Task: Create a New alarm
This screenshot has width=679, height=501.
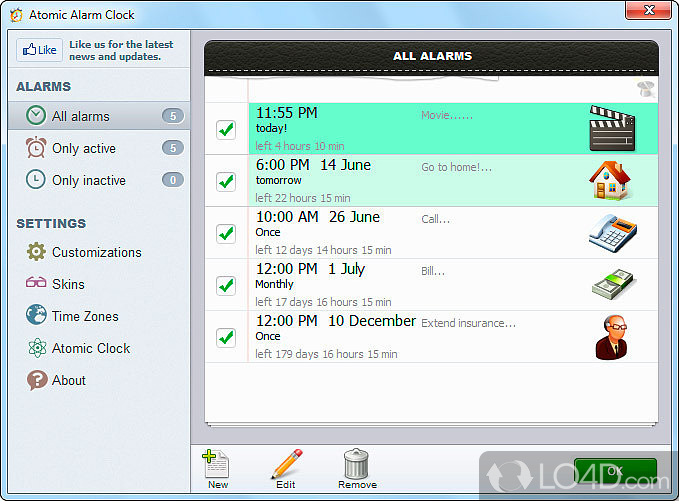Action: tap(217, 469)
